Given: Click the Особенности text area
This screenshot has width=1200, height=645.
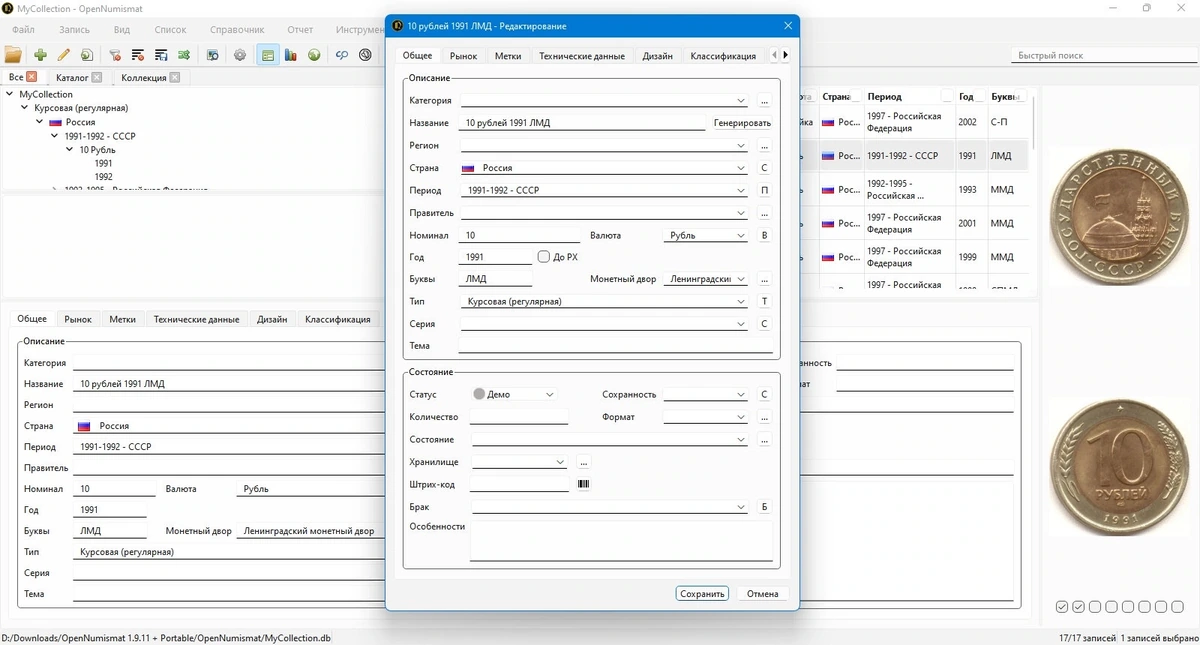Looking at the screenshot, I should 621,541.
